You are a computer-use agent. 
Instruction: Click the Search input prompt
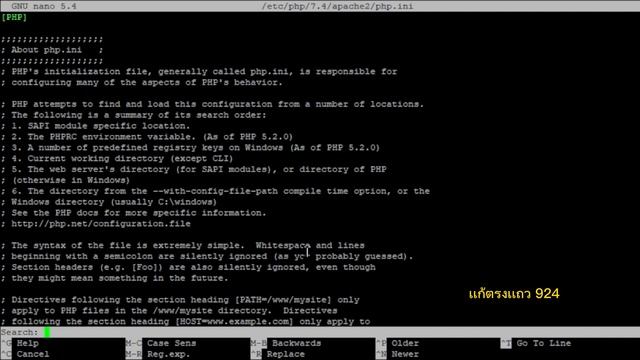(320, 332)
